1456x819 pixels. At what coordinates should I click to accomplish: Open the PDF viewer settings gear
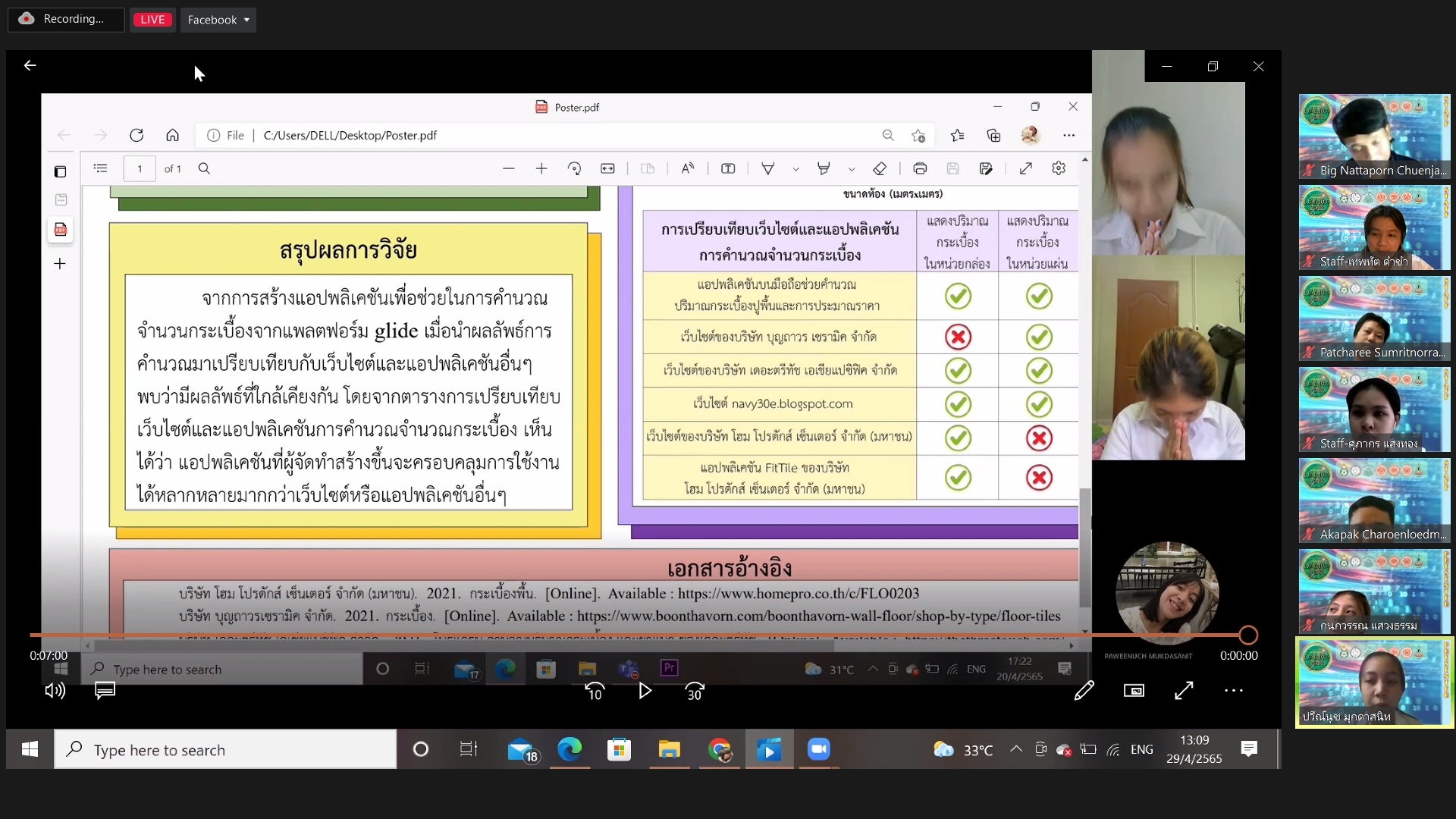[1059, 168]
